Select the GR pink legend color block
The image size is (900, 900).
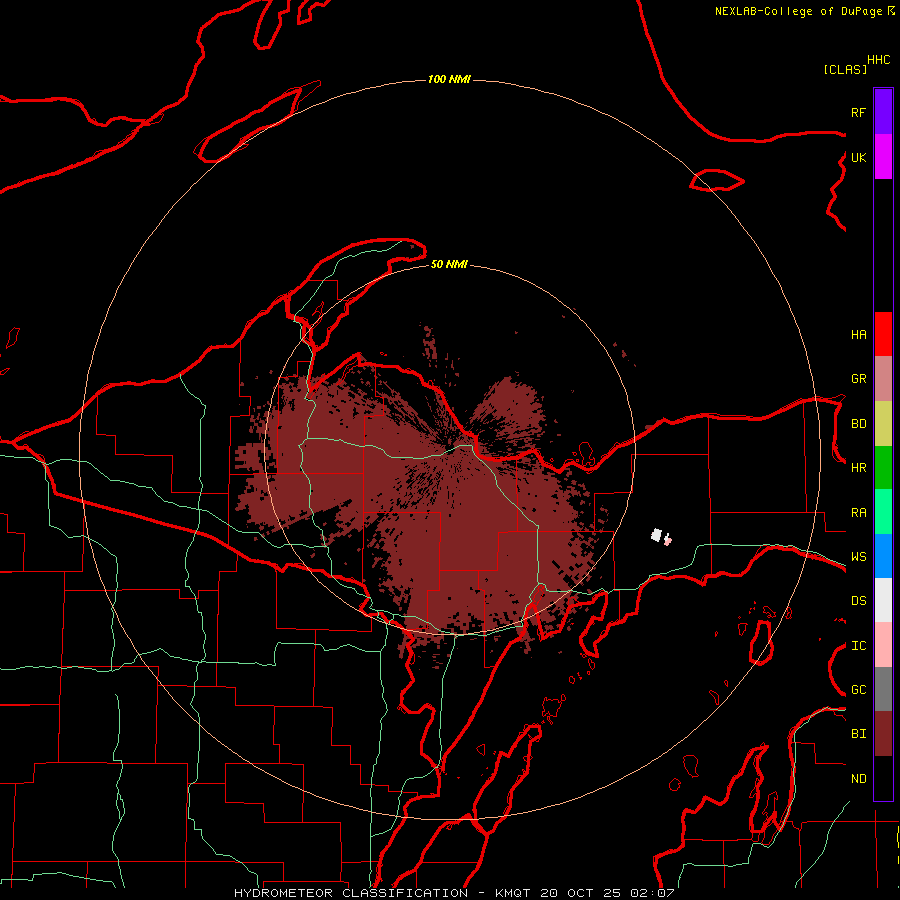(883, 379)
